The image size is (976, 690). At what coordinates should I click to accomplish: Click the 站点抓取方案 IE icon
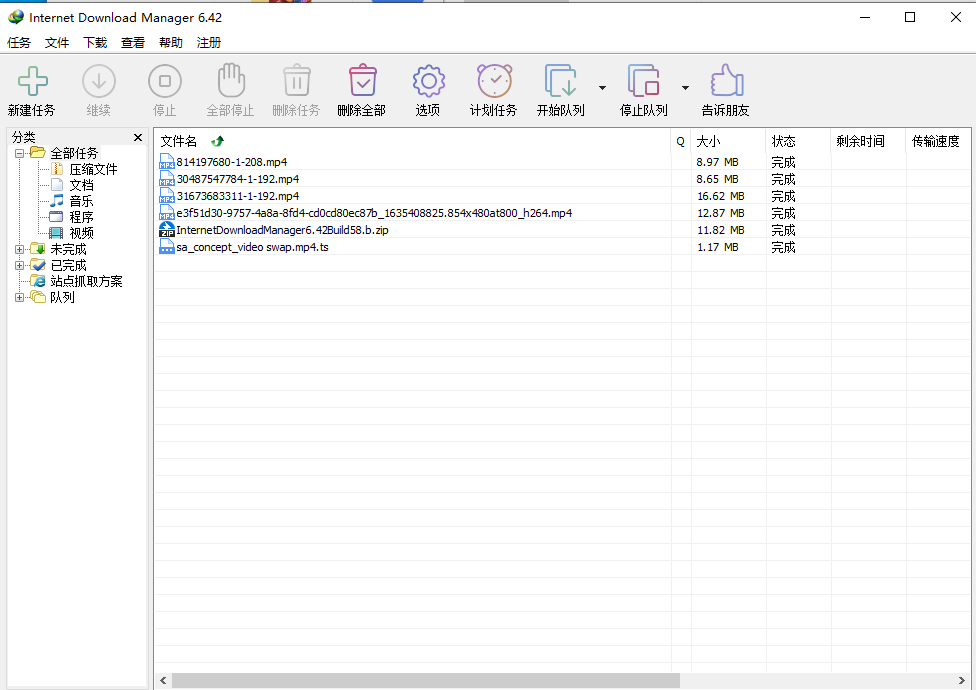click(x=38, y=281)
